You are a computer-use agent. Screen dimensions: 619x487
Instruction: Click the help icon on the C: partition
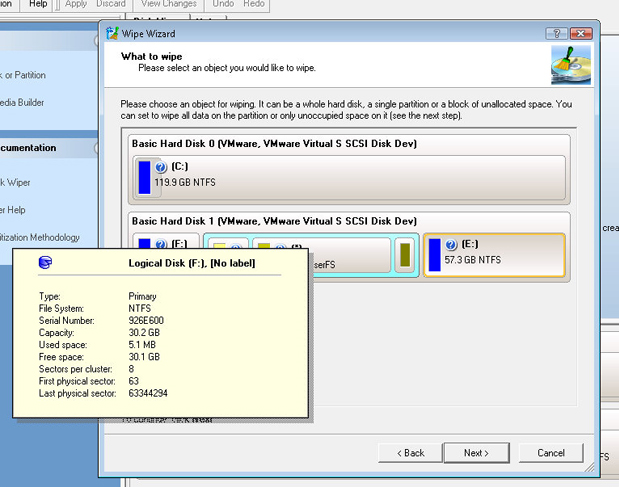(x=162, y=167)
